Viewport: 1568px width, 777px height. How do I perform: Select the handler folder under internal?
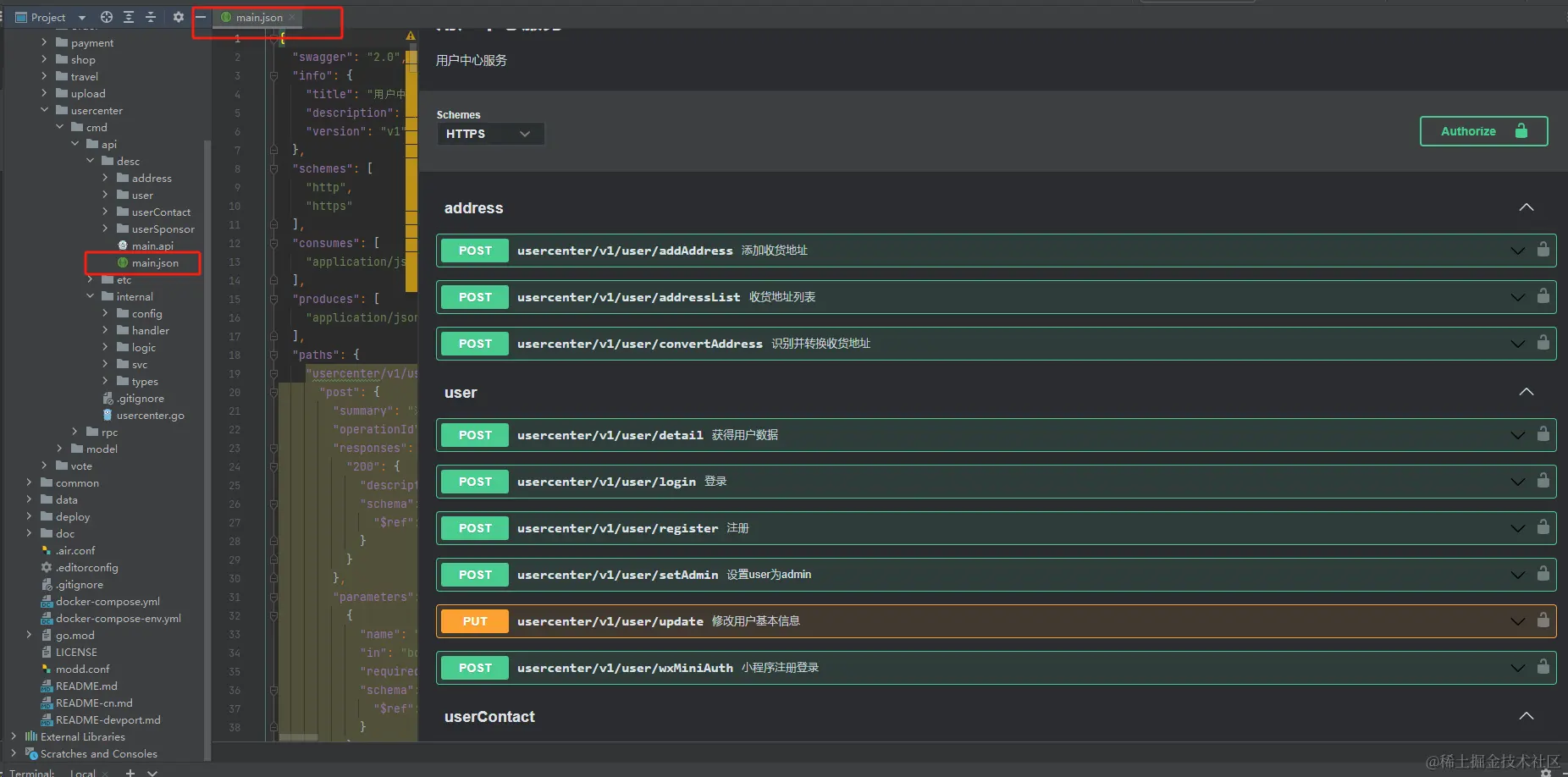click(150, 330)
